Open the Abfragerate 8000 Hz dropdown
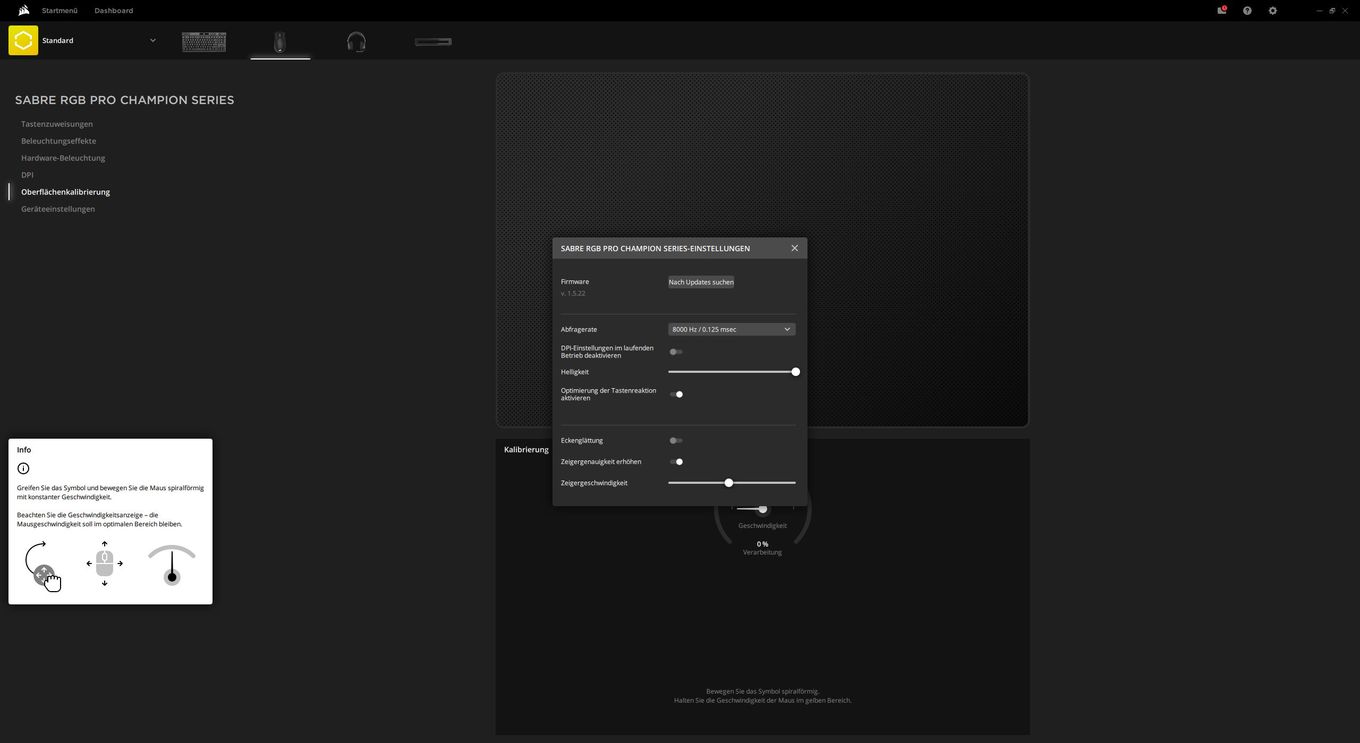 pyautogui.click(x=732, y=329)
